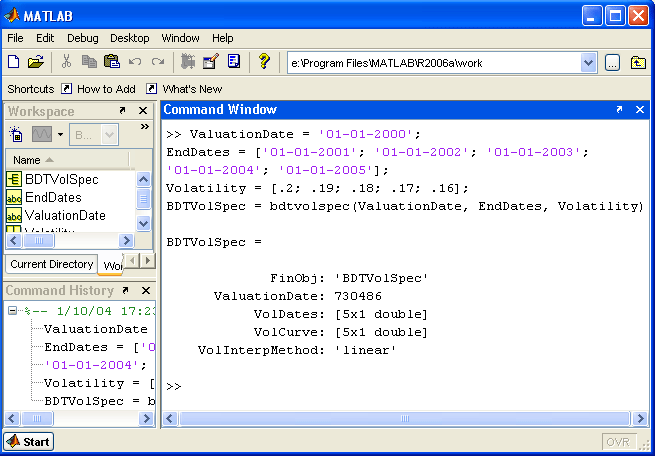The width and height of the screenshot is (655, 456).
Task: Select '01-01-2004' line in Command History
Action: (95, 365)
